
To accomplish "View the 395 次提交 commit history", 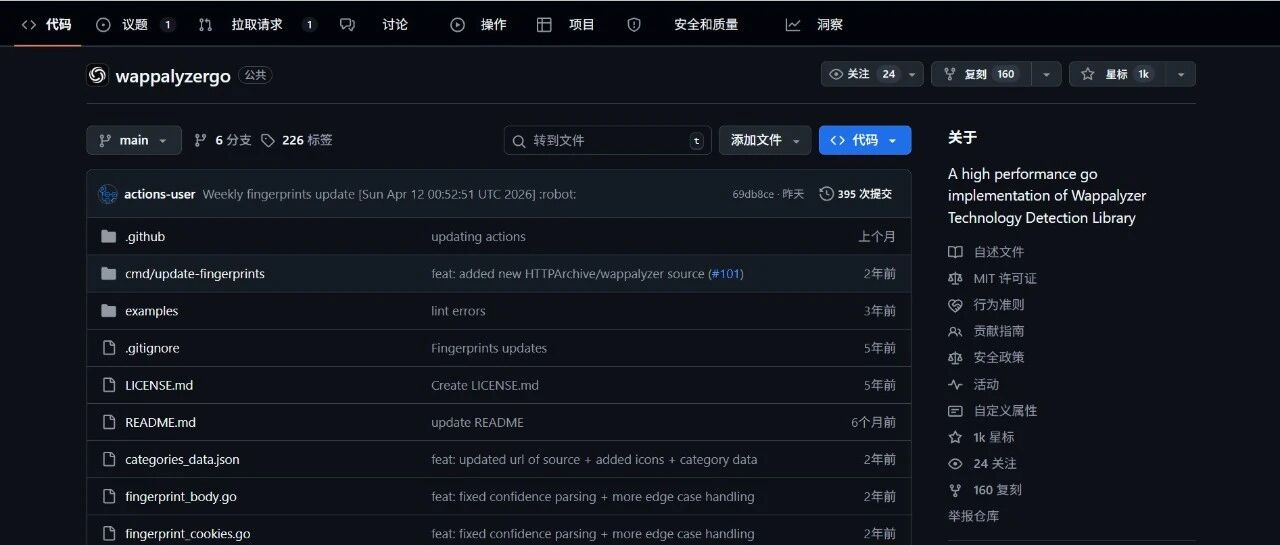I will coord(856,194).
